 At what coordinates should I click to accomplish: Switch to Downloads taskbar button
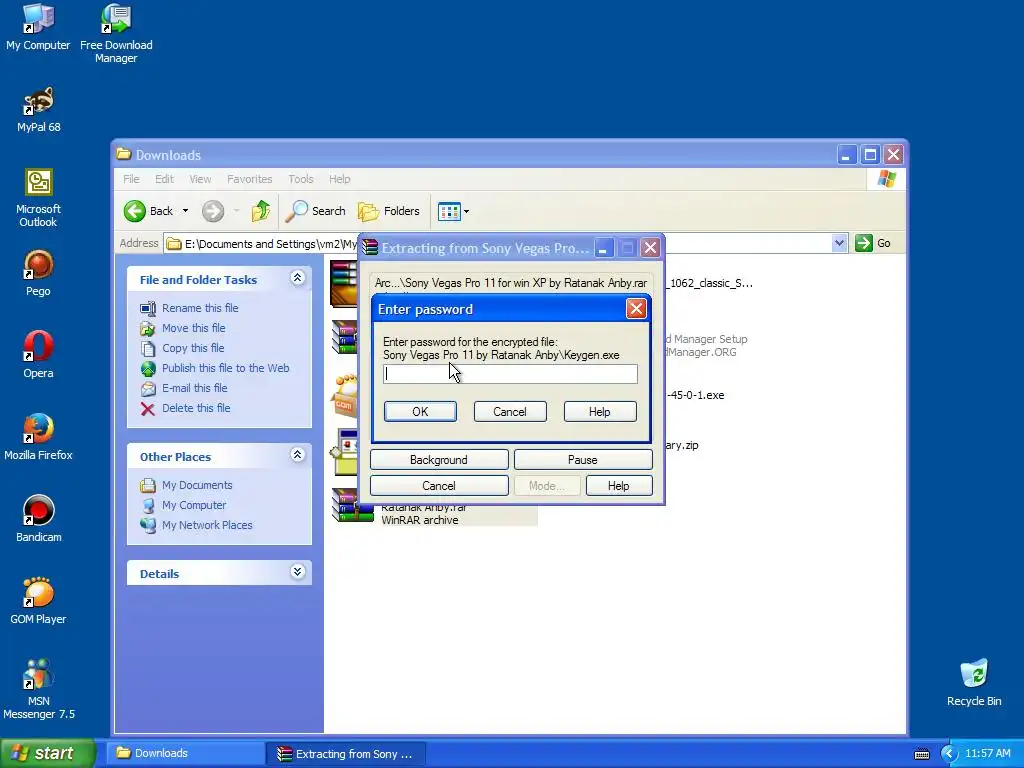tap(185, 754)
